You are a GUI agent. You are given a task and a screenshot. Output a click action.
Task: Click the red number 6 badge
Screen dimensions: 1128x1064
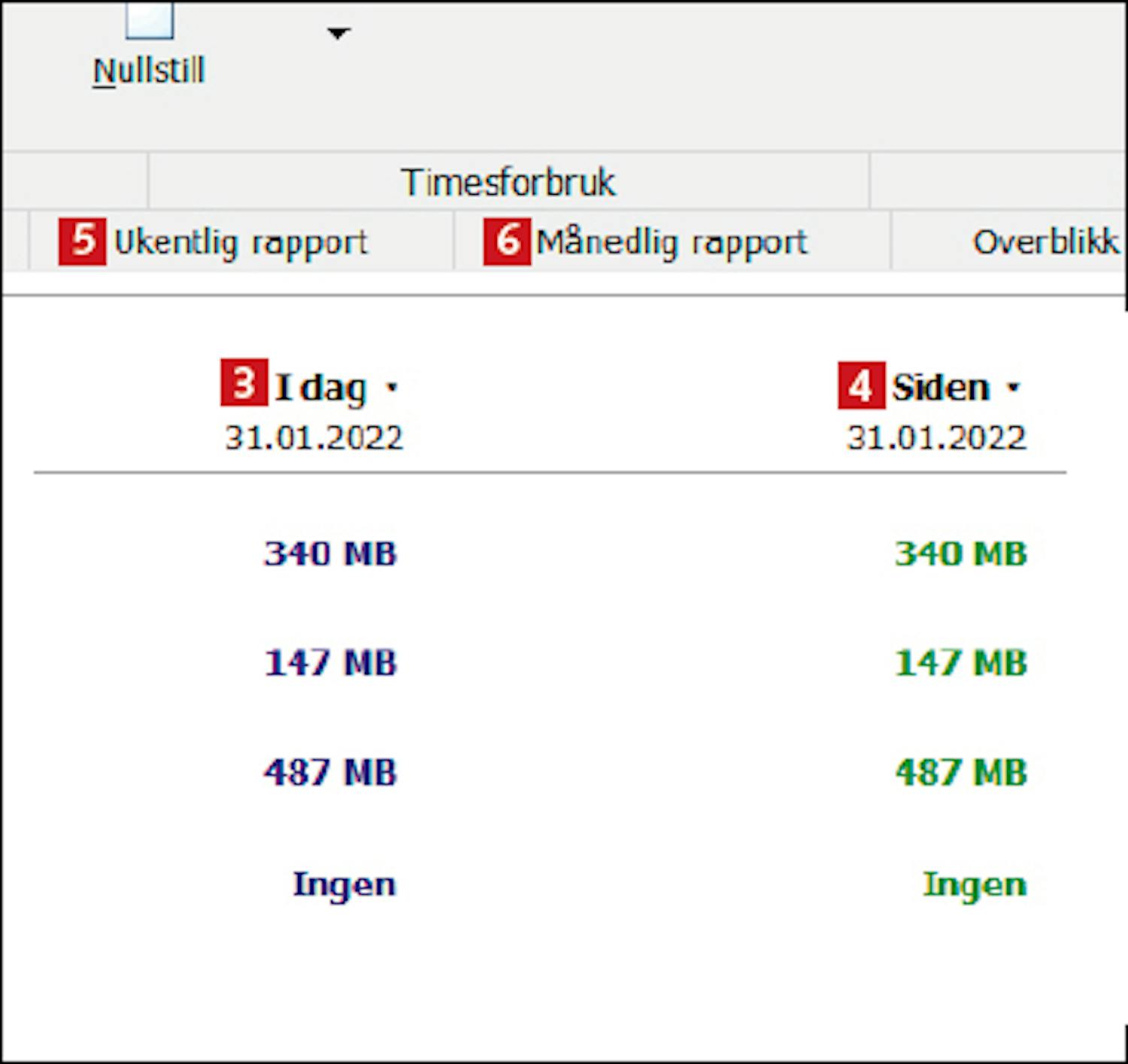tap(507, 241)
